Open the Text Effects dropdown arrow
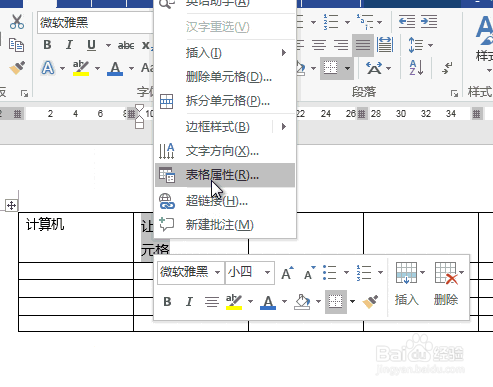 [x=62, y=69]
